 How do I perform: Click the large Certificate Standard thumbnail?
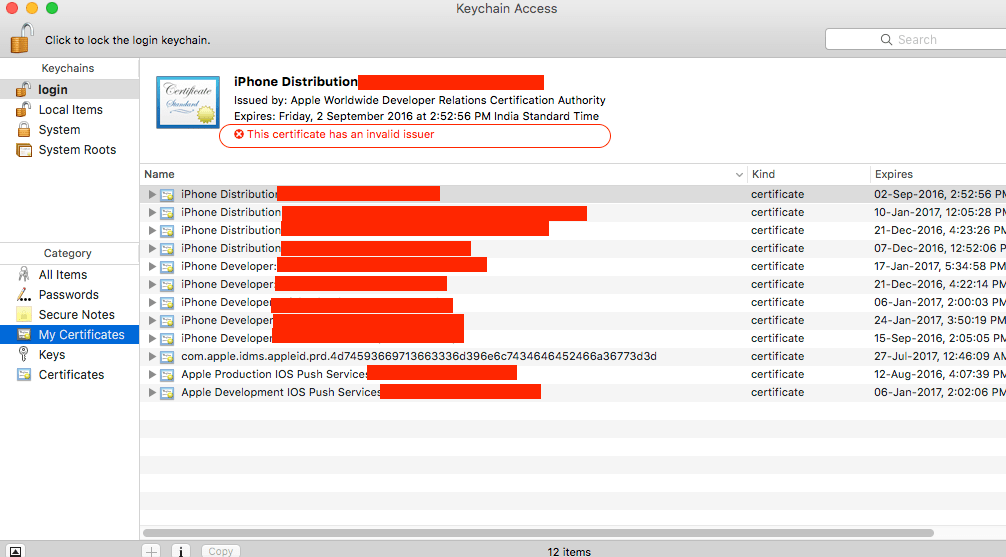click(x=188, y=102)
